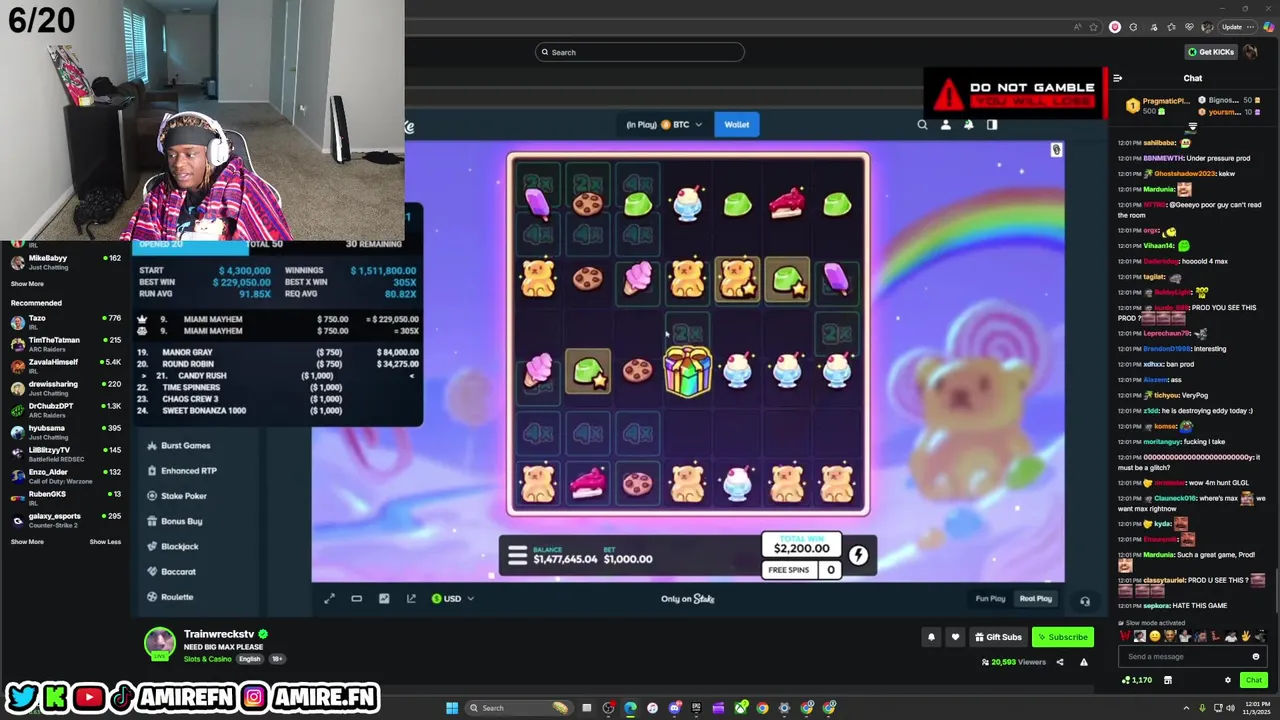Image resolution: width=1280 pixels, height=720 pixels.
Task: Open the user avatar in Kick header
Action: coord(1251,52)
